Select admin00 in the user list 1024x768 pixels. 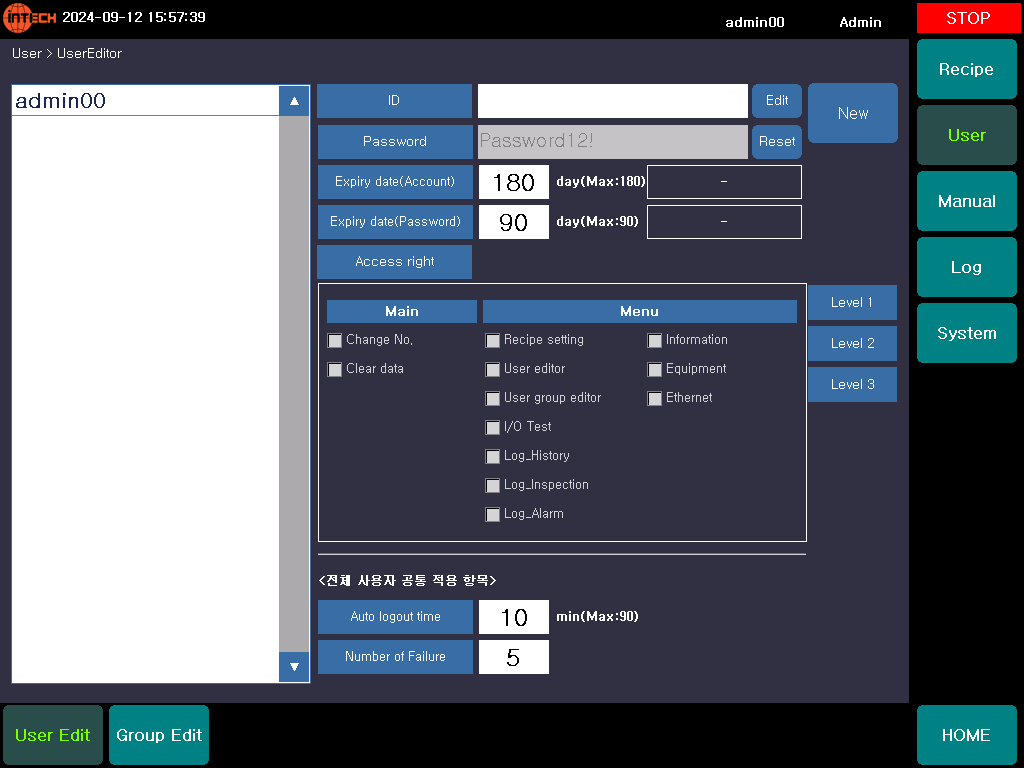[145, 101]
